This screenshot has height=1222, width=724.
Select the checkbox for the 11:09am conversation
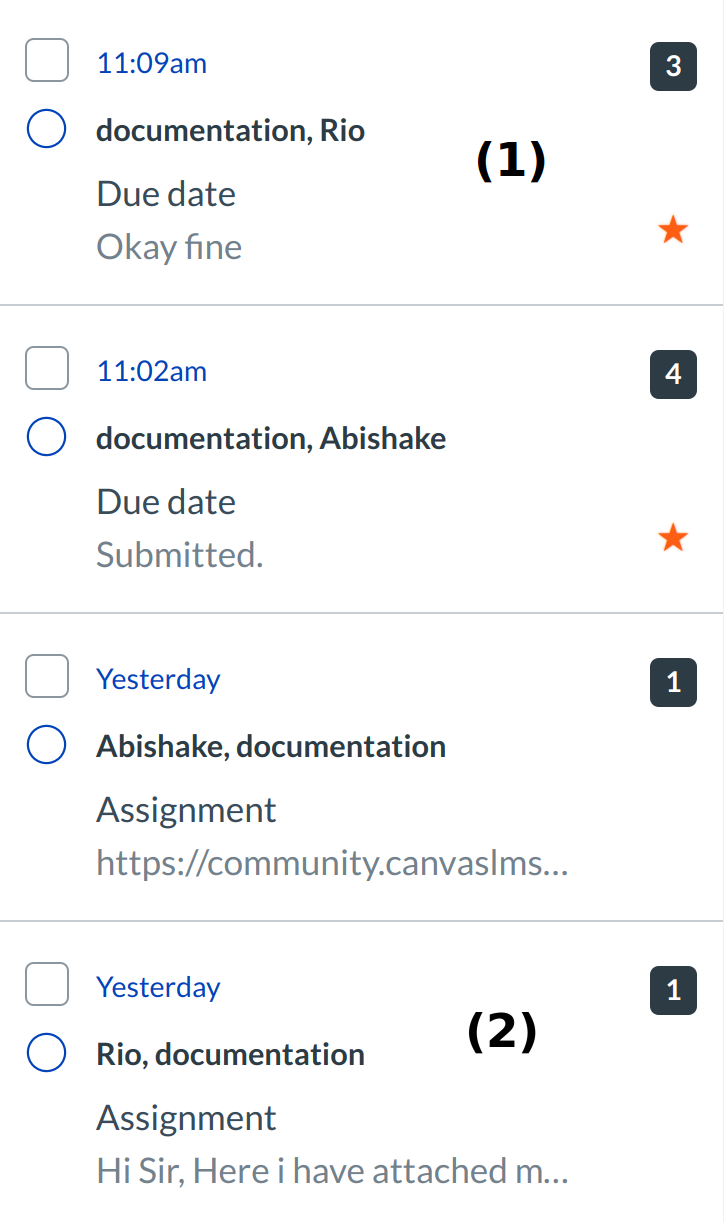pos(47,61)
